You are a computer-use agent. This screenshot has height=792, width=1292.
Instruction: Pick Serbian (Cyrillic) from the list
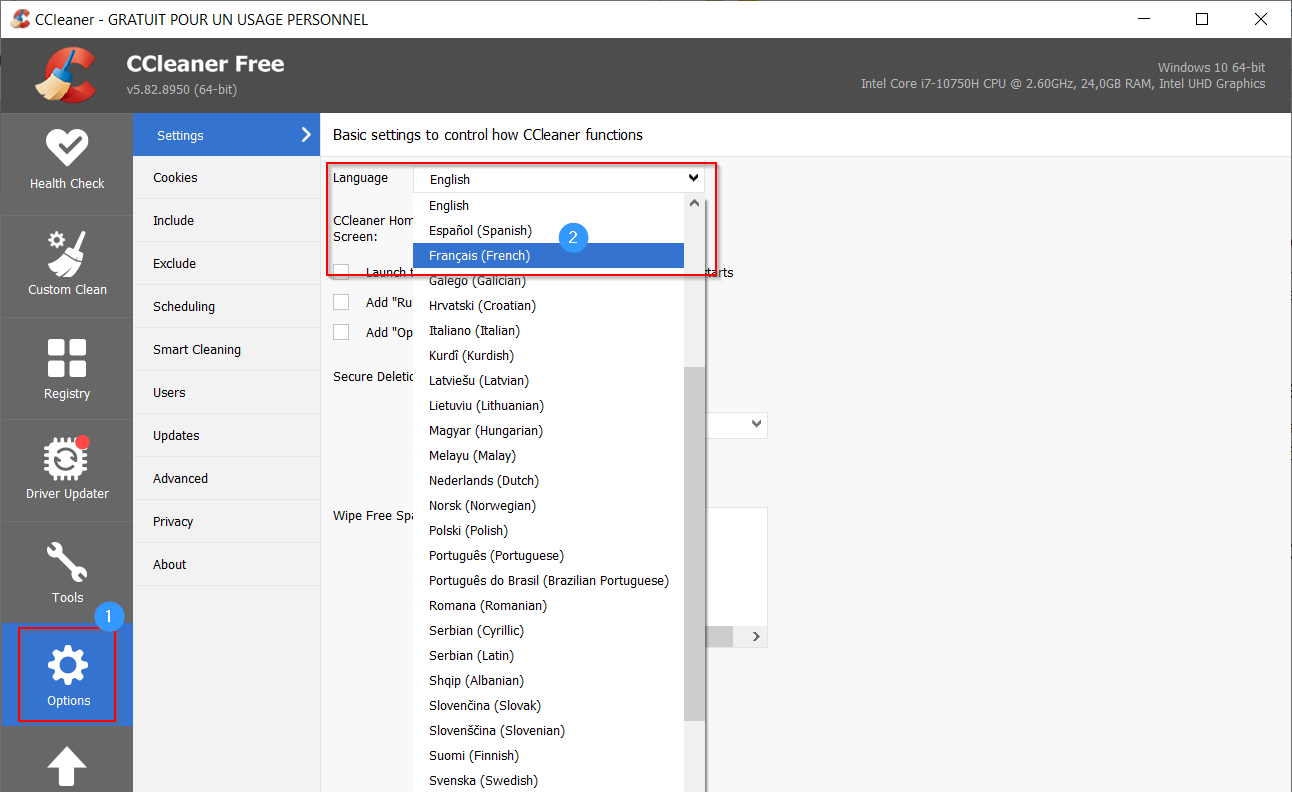pyautogui.click(x=549, y=631)
